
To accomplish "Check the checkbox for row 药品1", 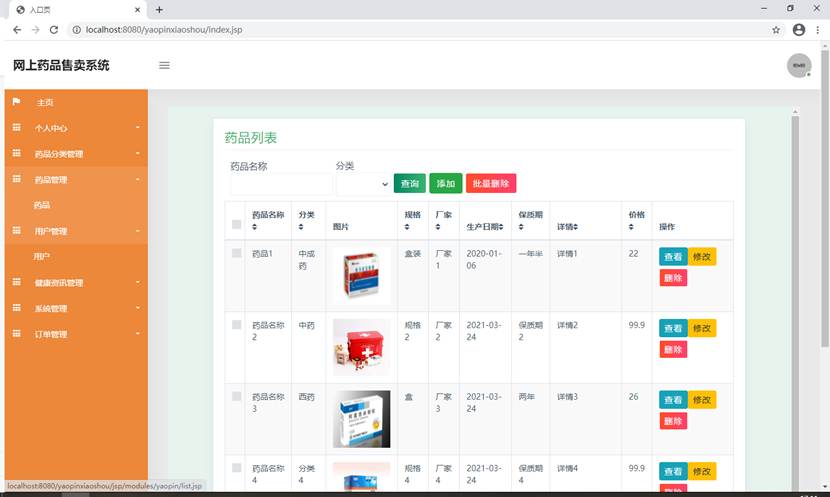I will [237, 253].
